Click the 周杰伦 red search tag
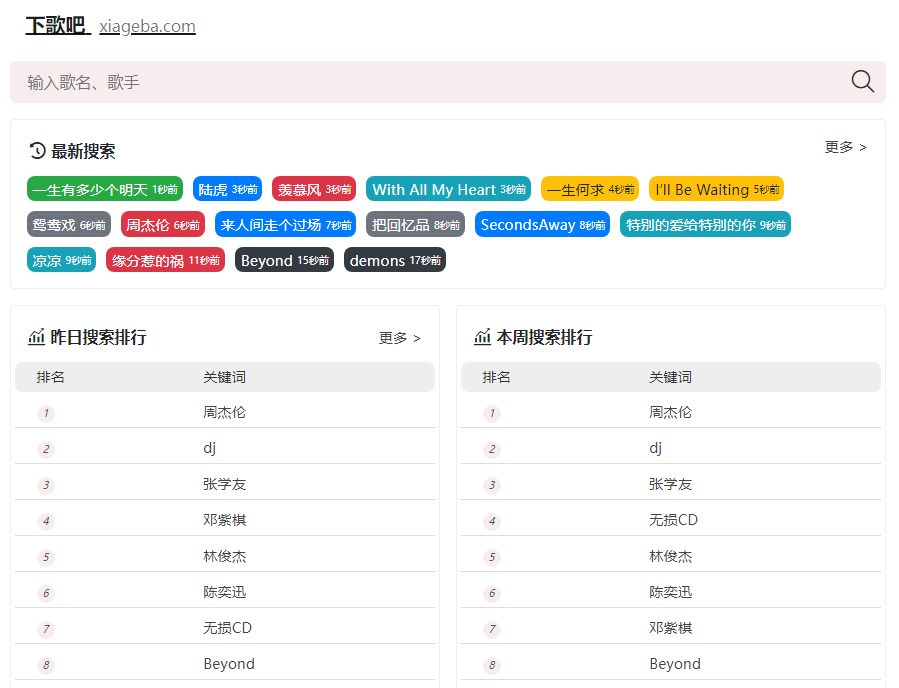 [x=161, y=224]
